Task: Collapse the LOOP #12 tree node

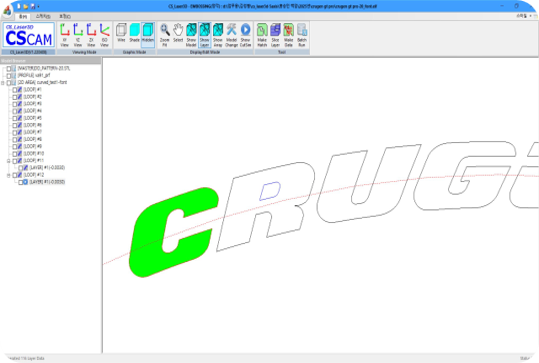Action: [9, 175]
